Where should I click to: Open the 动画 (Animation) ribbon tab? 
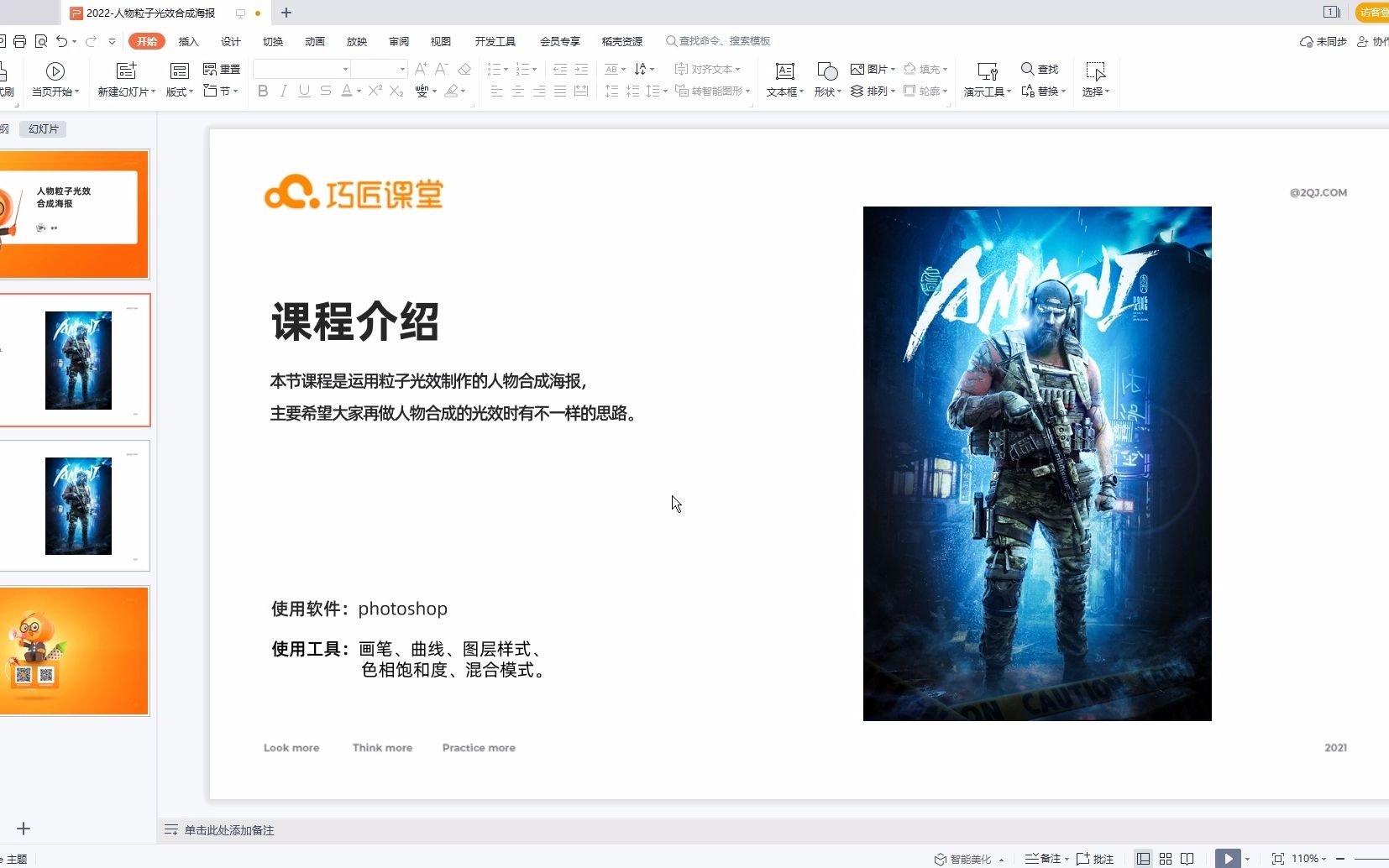click(315, 41)
